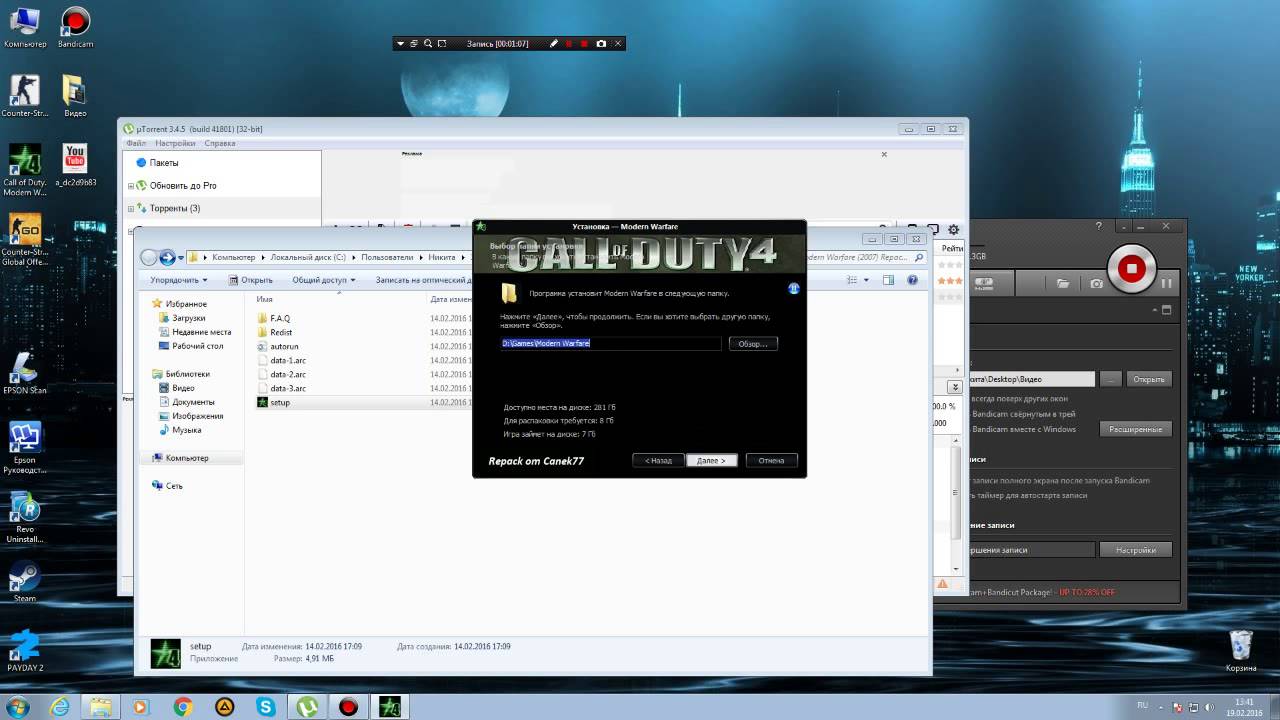Open Загрузки in Explorer sidebar
Viewport: 1280px width, 720px height.
click(x=188, y=318)
